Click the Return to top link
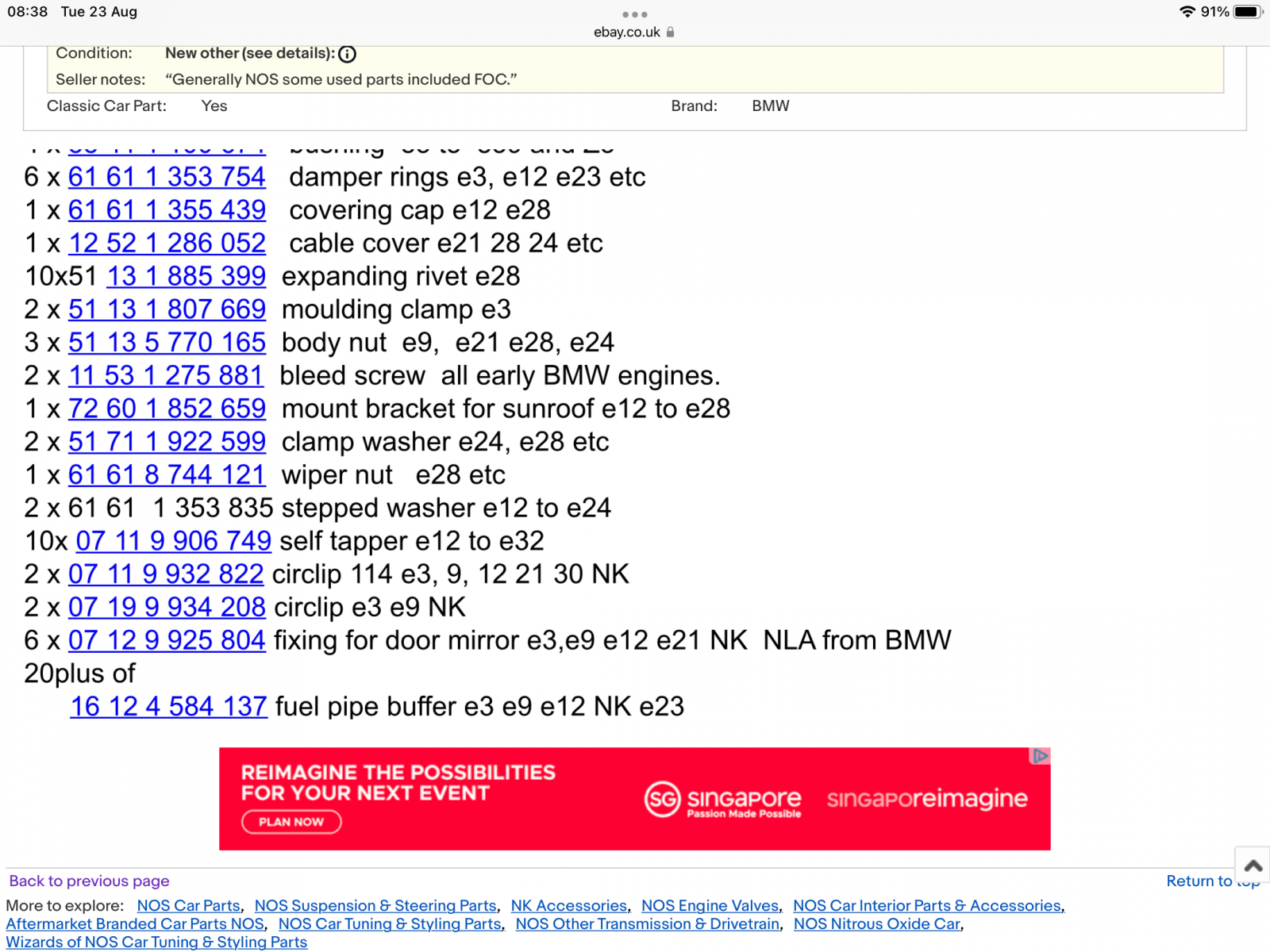Image resolution: width=1270 pixels, height=952 pixels. pyautogui.click(x=1199, y=881)
